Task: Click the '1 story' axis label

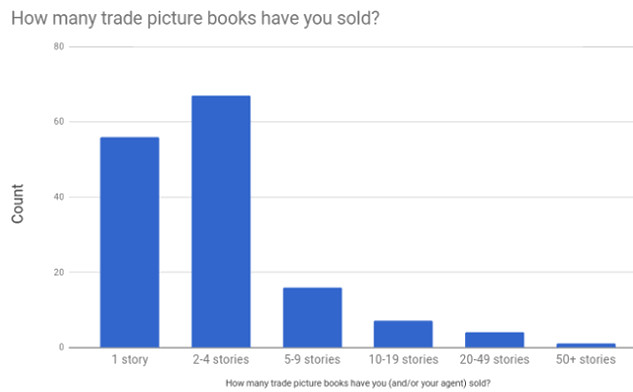Action: click(x=130, y=359)
